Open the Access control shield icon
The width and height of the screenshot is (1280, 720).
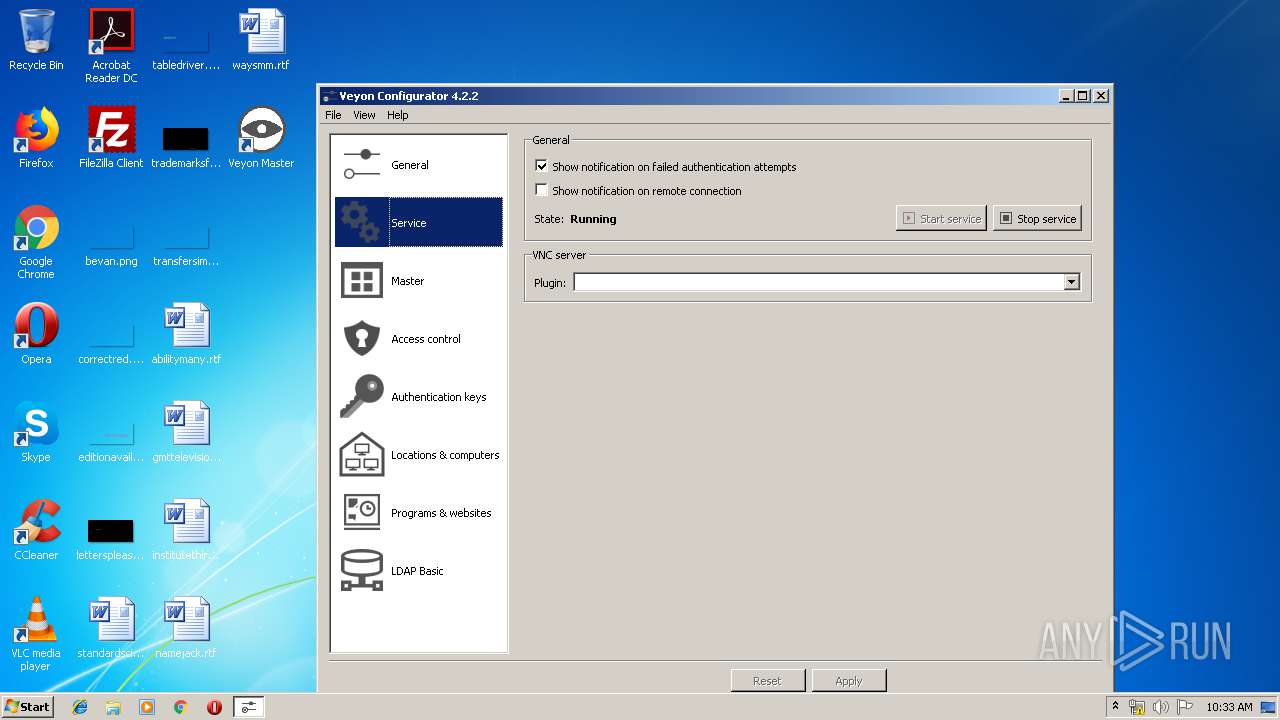coord(362,339)
